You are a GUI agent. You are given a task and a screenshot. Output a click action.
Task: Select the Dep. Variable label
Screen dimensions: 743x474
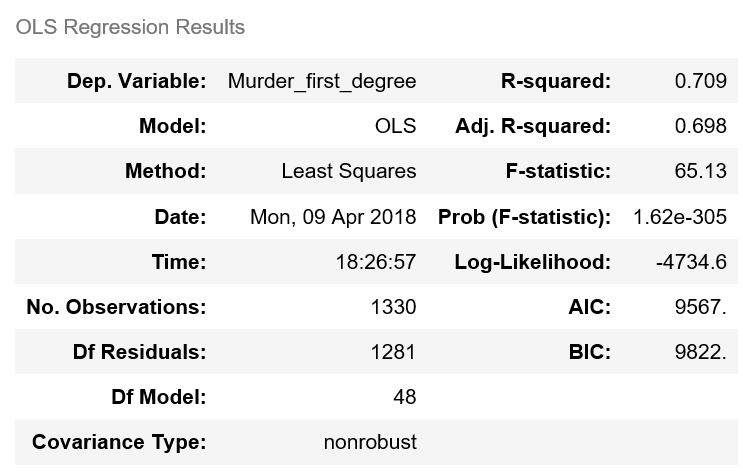tap(136, 81)
